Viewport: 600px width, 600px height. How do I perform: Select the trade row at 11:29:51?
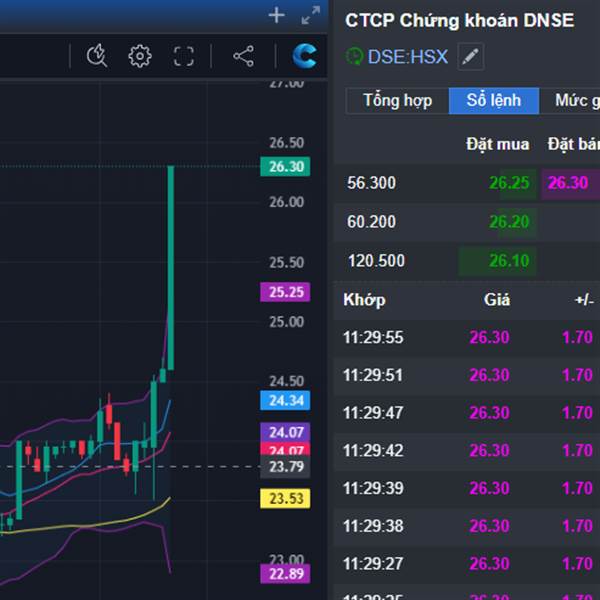467,375
